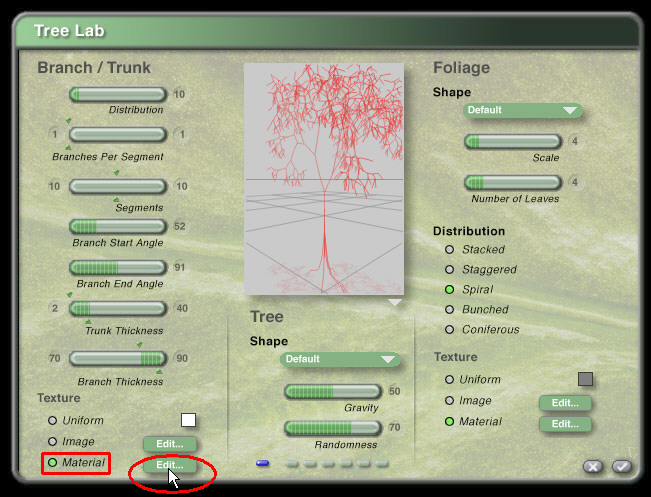Accept changes with the checkmark button
This screenshot has width=651, height=497.
click(622, 467)
